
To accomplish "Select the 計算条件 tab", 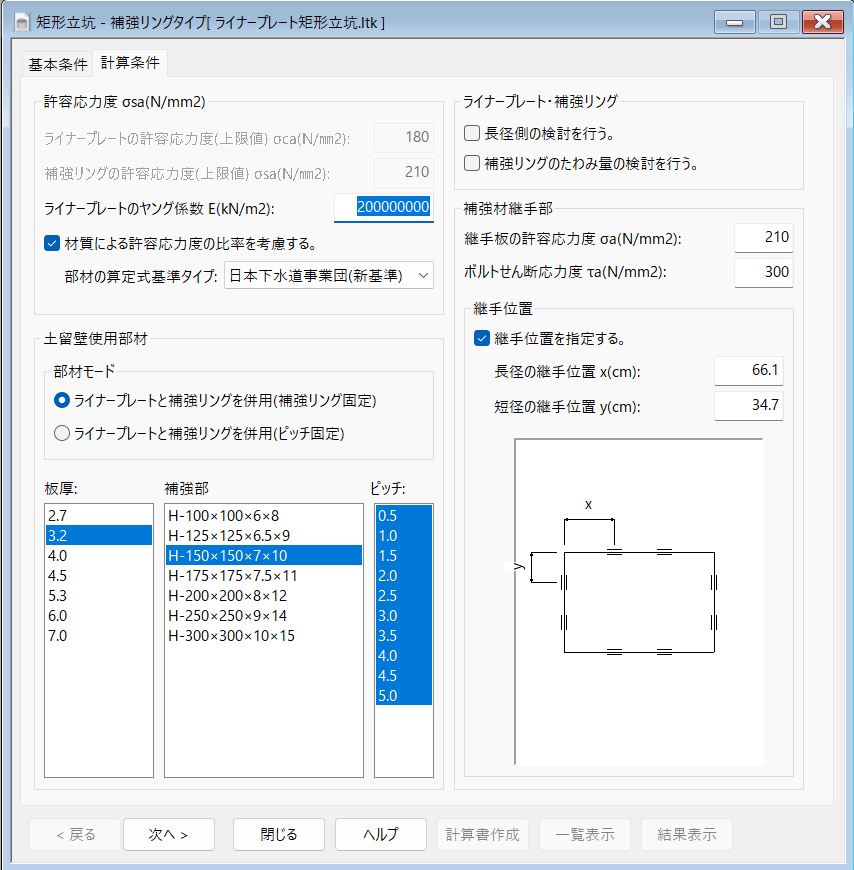I will pos(130,63).
